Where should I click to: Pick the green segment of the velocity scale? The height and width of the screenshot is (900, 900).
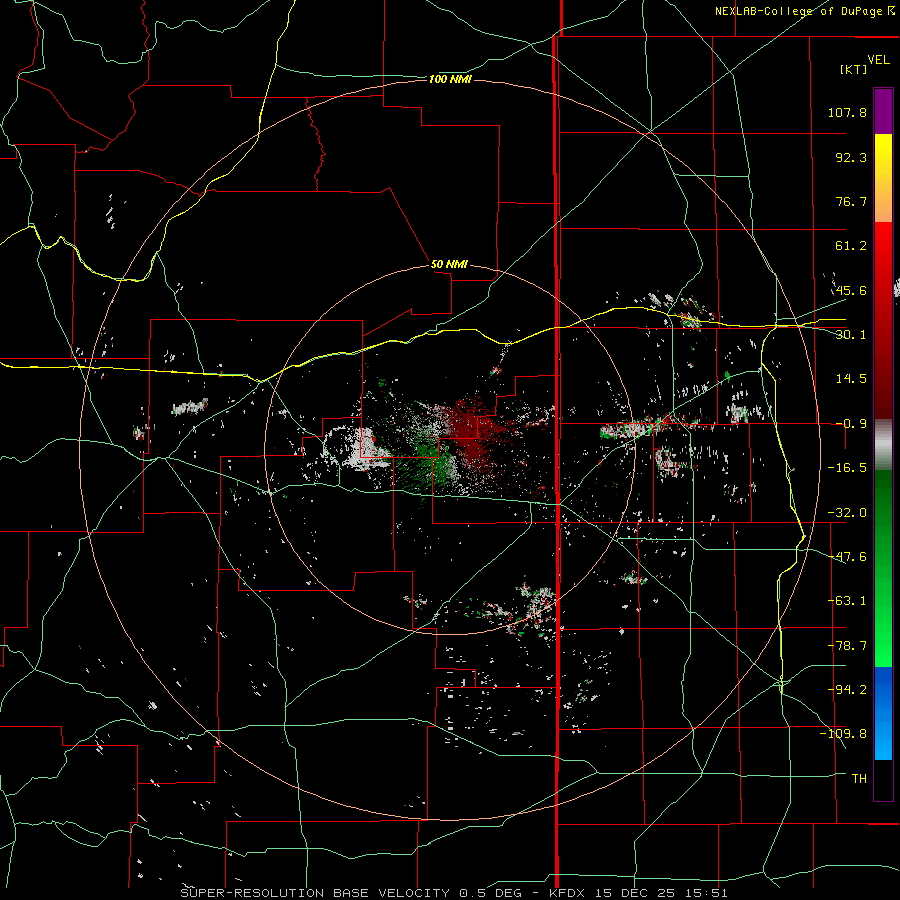(883, 568)
